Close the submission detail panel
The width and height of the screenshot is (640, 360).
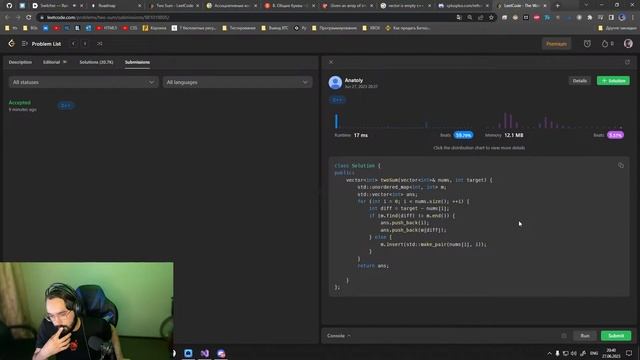331,62
